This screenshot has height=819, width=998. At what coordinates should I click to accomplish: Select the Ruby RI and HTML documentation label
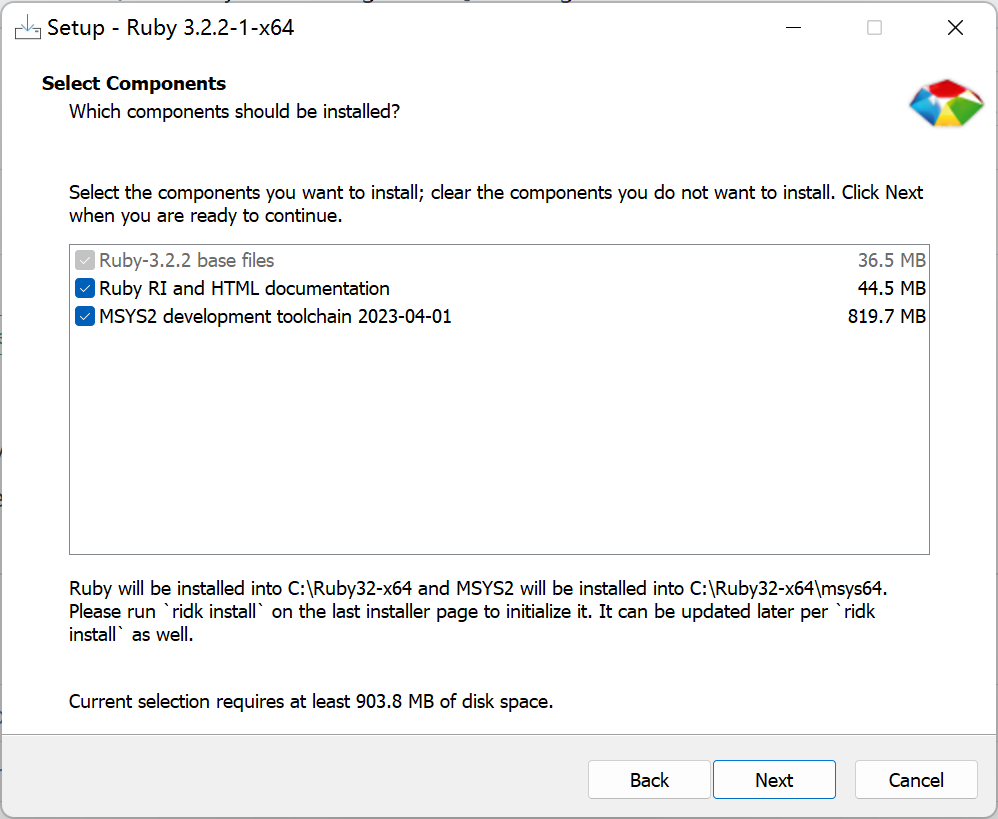point(244,289)
